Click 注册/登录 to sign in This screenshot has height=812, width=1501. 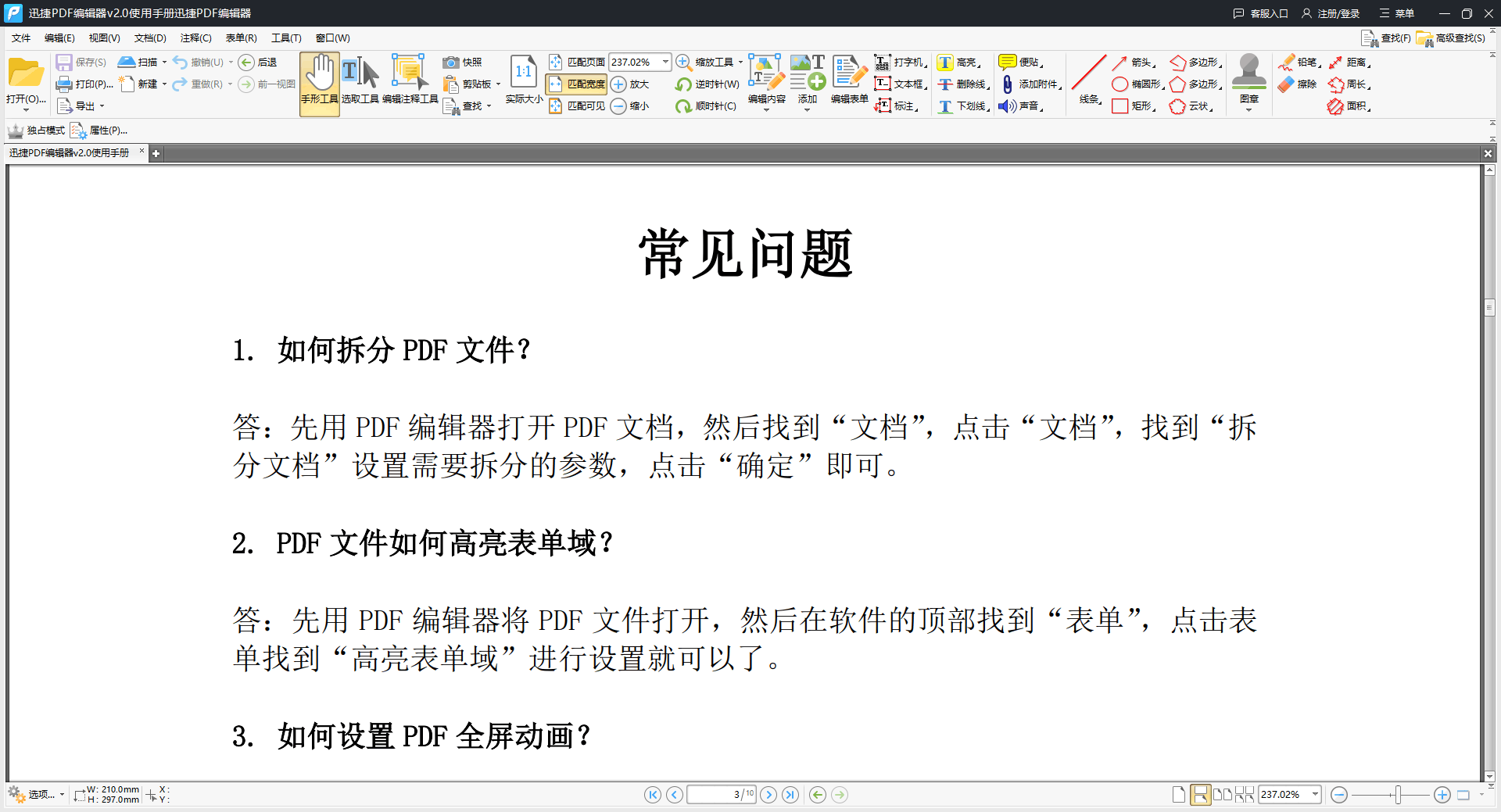[x=1331, y=13]
